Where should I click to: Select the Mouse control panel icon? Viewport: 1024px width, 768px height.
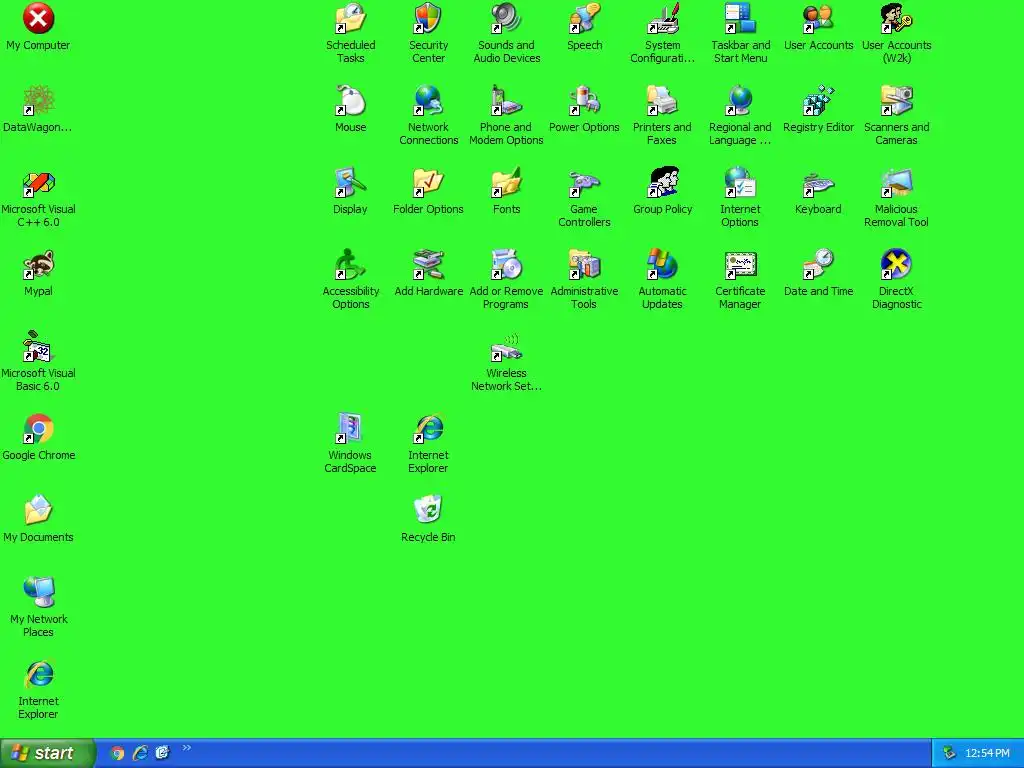point(350,101)
